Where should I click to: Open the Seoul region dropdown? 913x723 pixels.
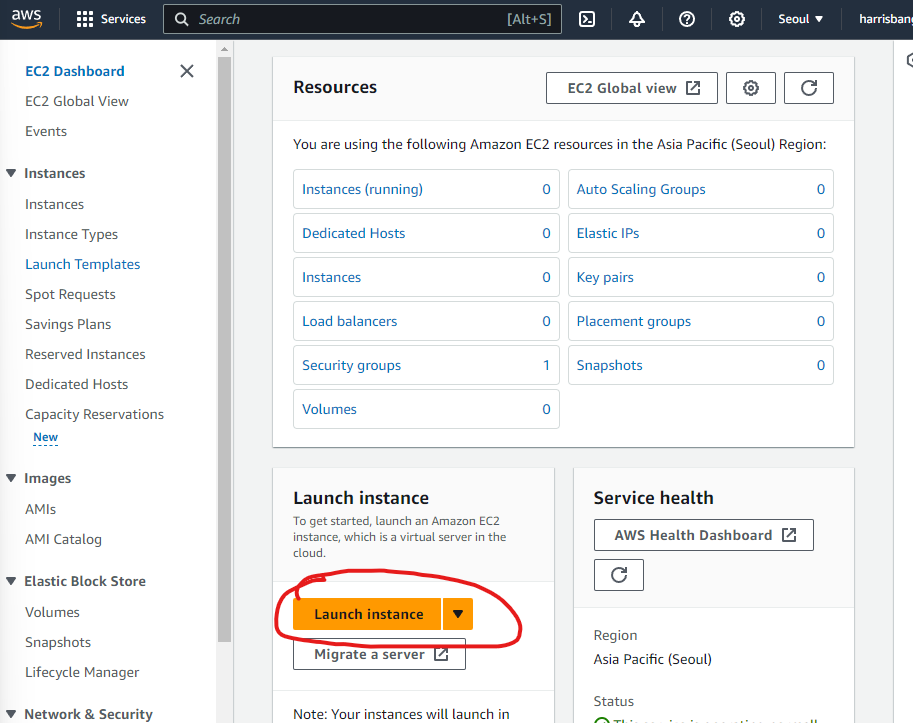(801, 19)
